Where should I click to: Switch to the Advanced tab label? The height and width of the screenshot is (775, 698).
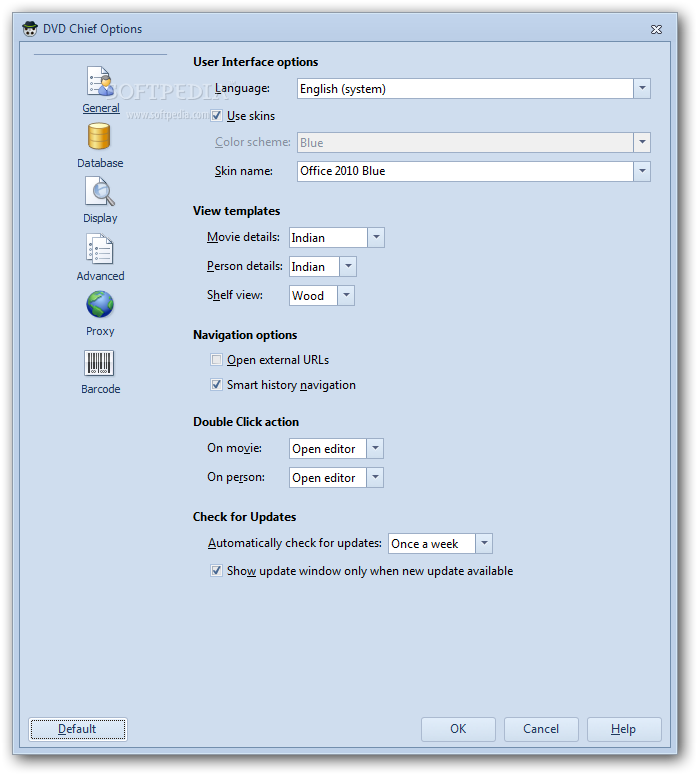(100, 276)
